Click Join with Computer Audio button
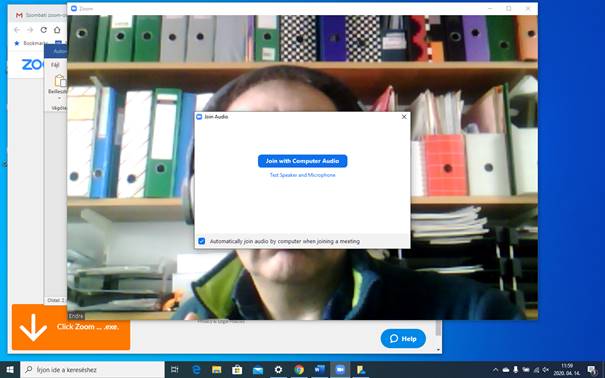This screenshot has height=378, width=605. 302,161
